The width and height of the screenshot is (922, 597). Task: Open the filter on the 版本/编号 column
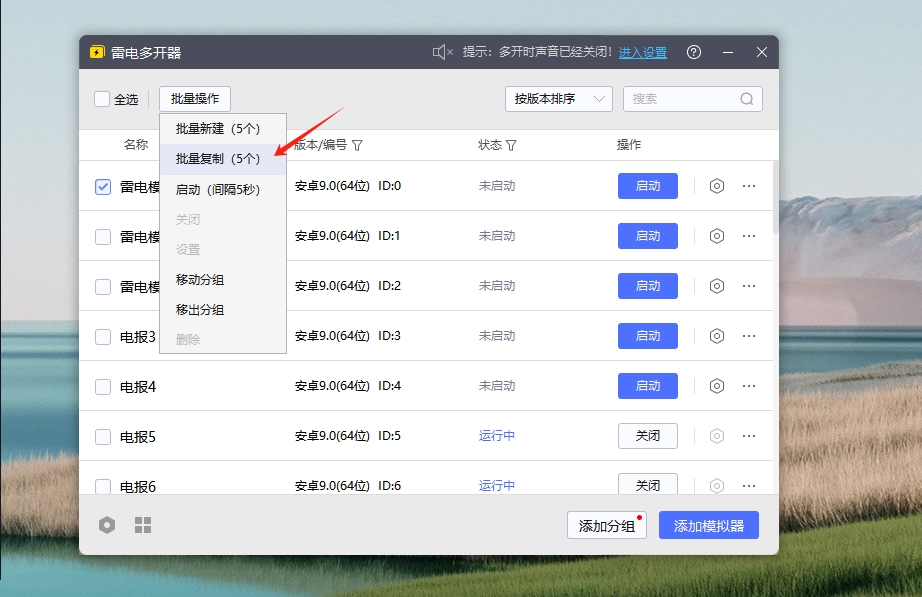[358, 144]
